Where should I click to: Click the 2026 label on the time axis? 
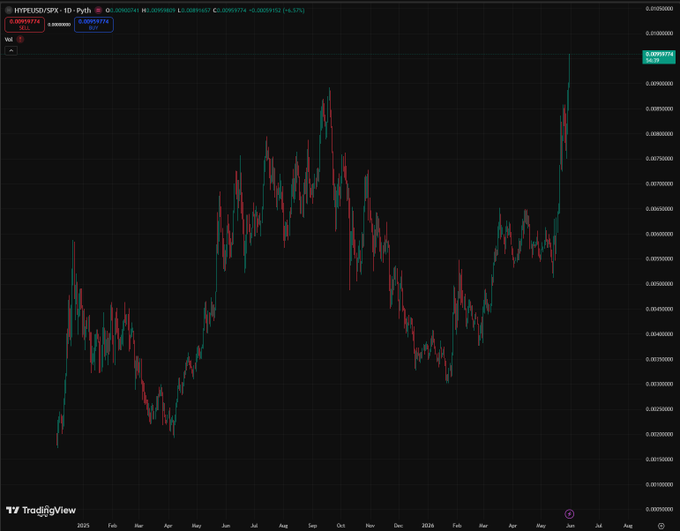[x=428, y=525]
